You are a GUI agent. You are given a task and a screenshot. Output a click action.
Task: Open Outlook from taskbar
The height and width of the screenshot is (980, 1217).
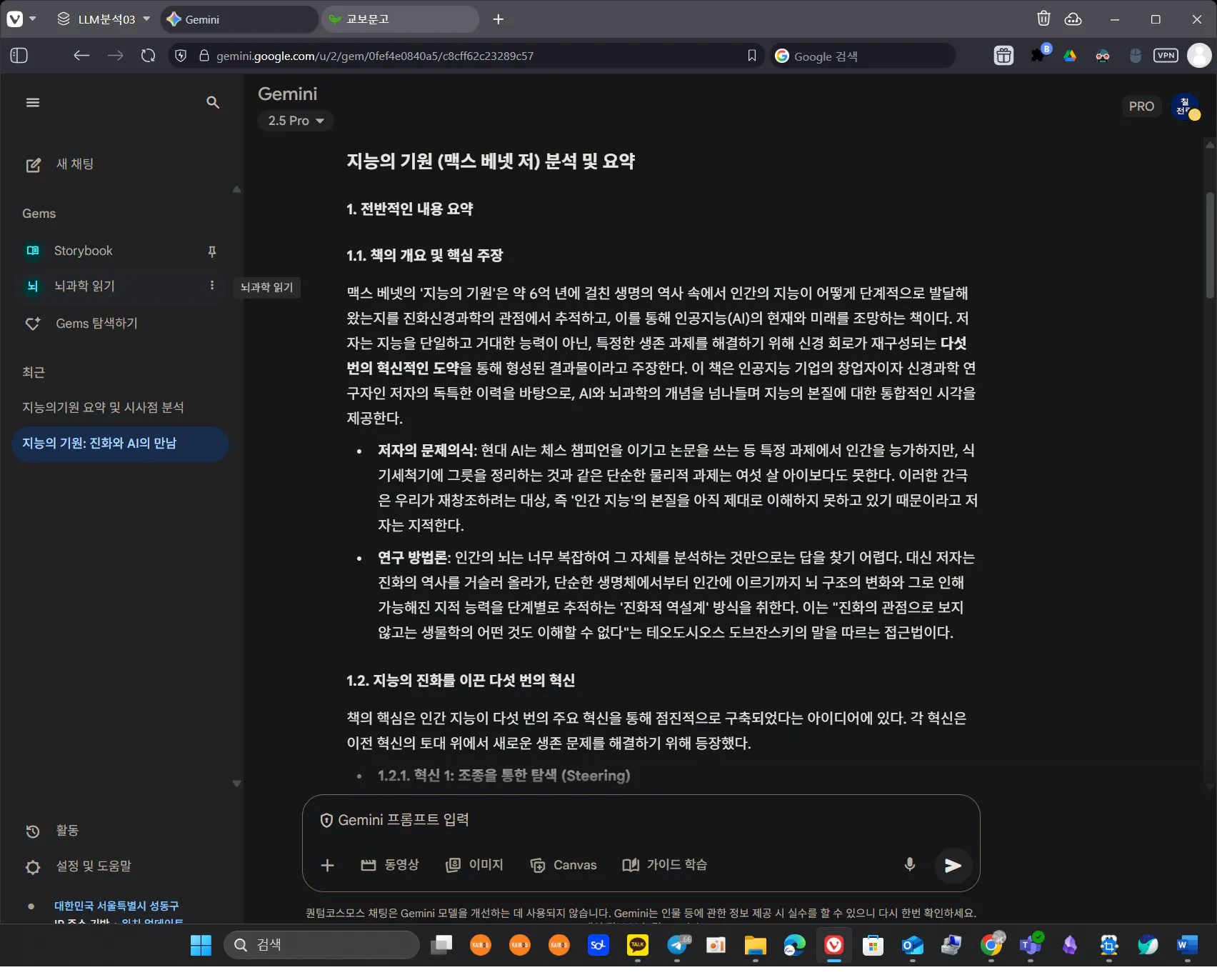point(913,946)
